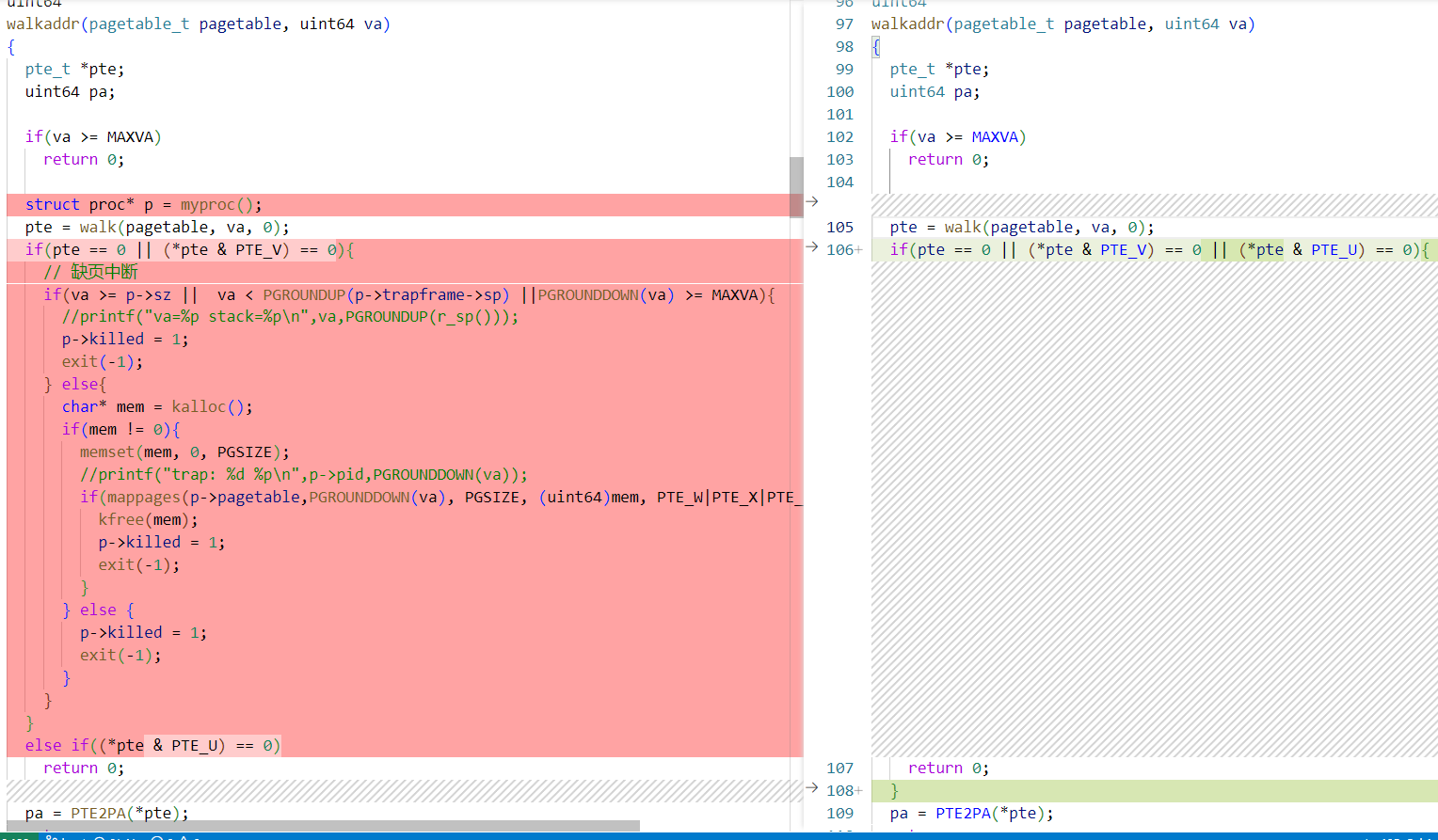This screenshot has width=1438, height=840.
Task: Click left pane 'uint64 pa;' declaration
Action: coord(70,92)
